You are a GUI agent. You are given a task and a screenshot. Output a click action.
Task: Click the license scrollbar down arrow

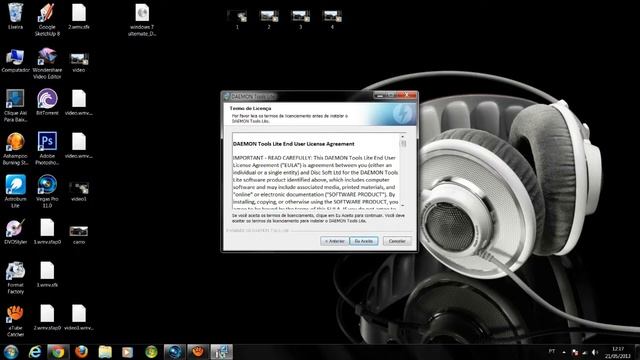click(403, 205)
